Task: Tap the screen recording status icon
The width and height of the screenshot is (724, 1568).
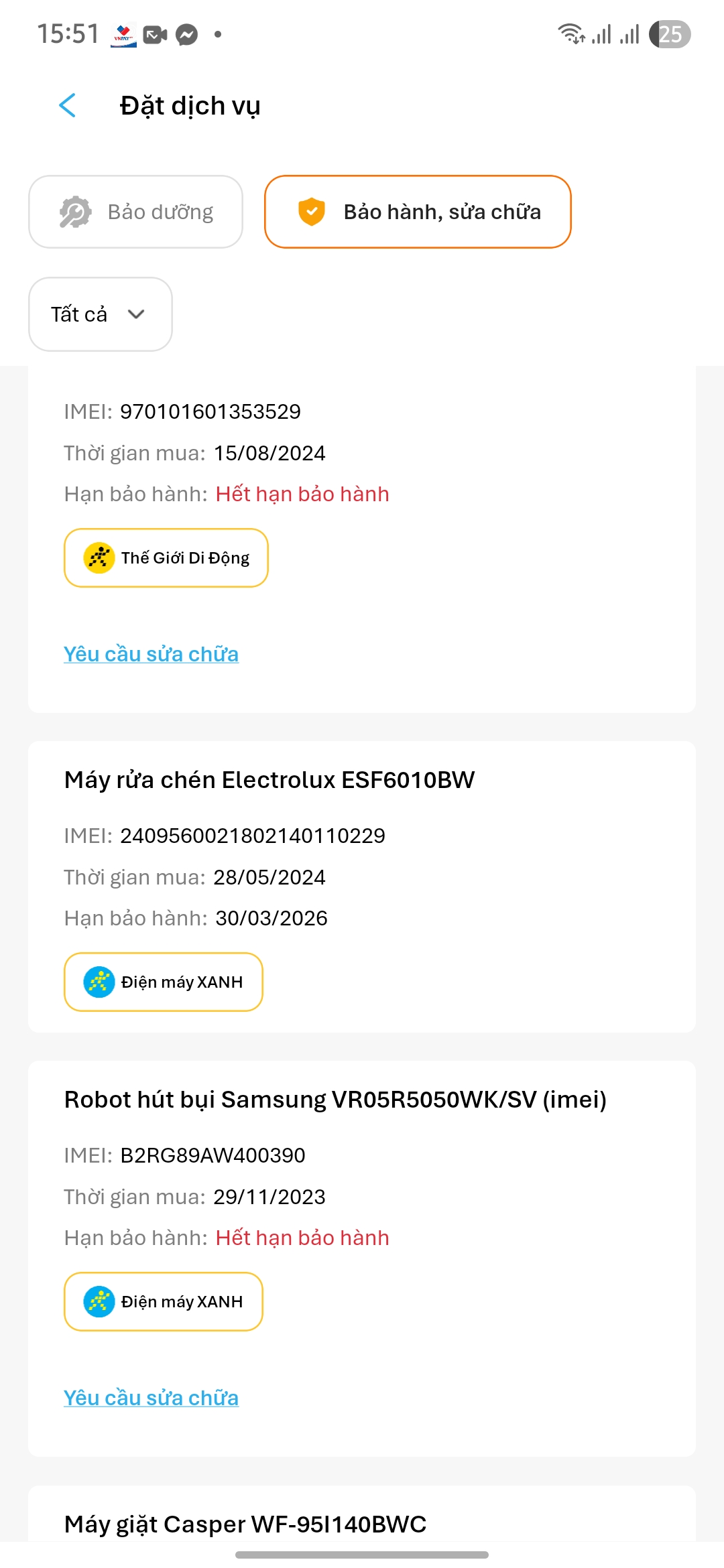Action: point(155,34)
